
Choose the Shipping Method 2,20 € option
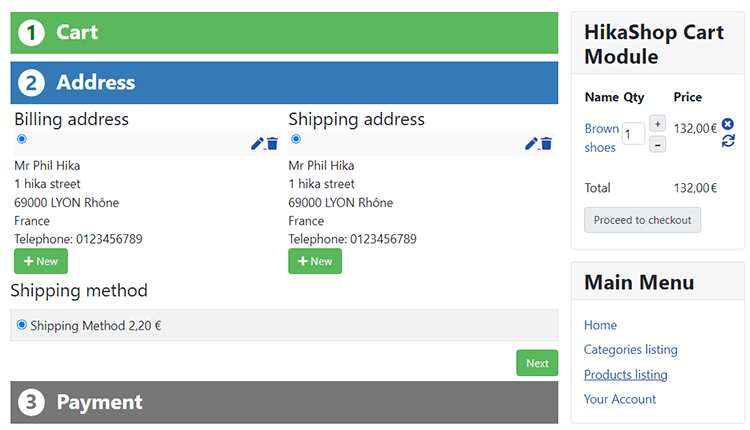click(x=22, y=325)
